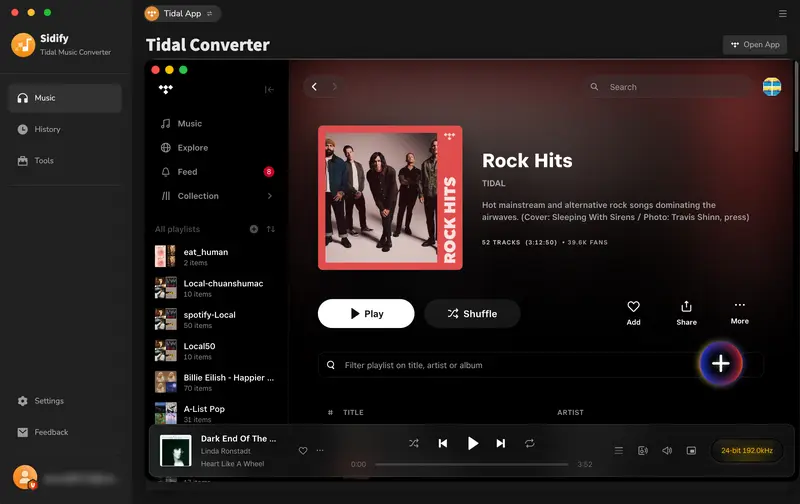Click the vertical scrollbar in Tidal view
800x504 pixels.
795,107
